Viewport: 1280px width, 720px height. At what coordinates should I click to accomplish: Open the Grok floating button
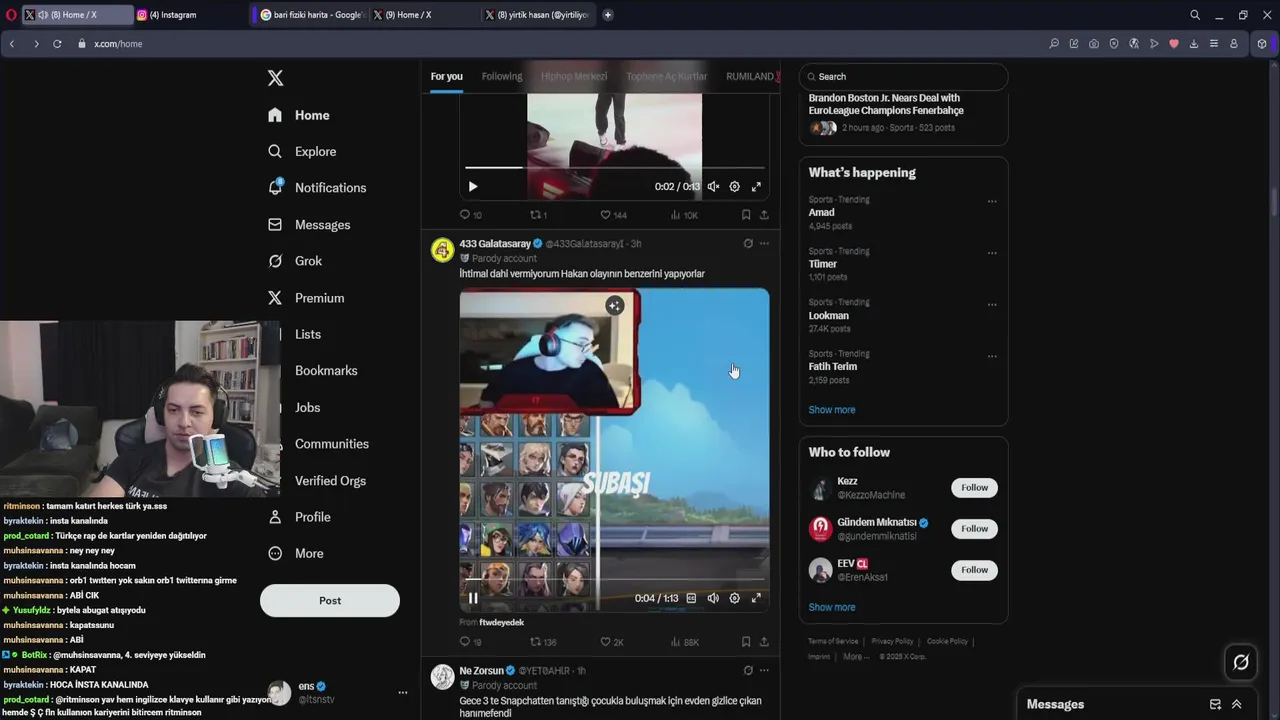click(1241, 662)
